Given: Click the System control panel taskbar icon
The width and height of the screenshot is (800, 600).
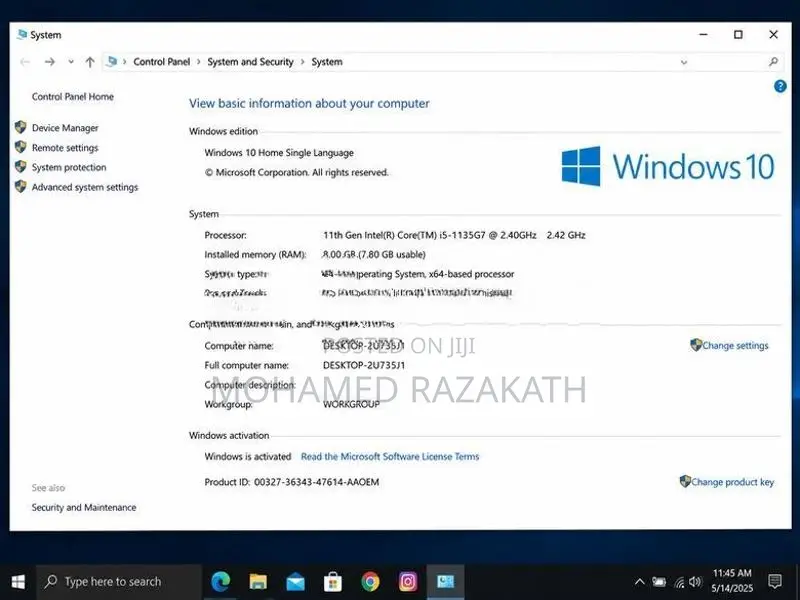Looking at the screenshot, I should 445,582.
